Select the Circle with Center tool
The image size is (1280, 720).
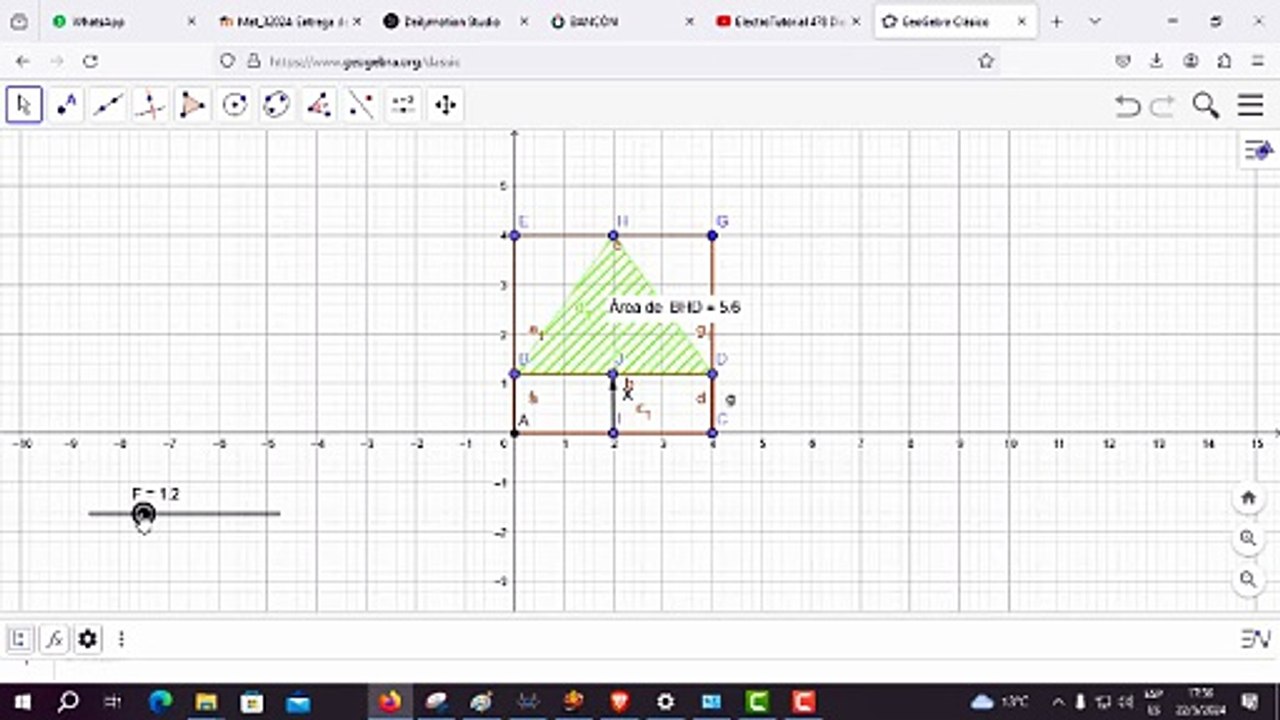235,105
